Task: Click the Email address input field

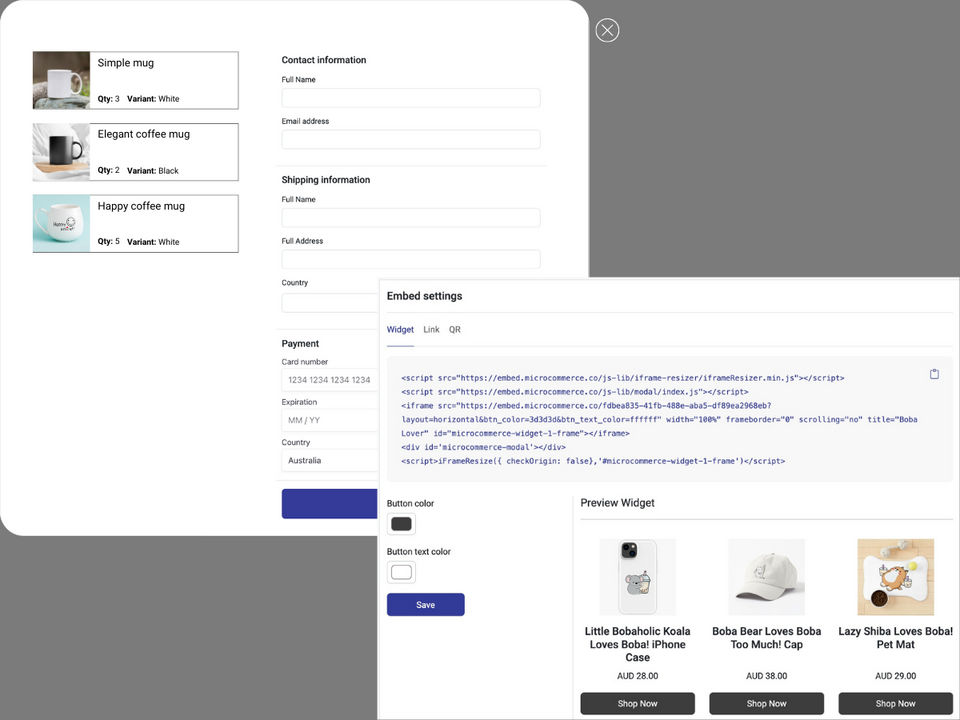Action: (410, 140)
